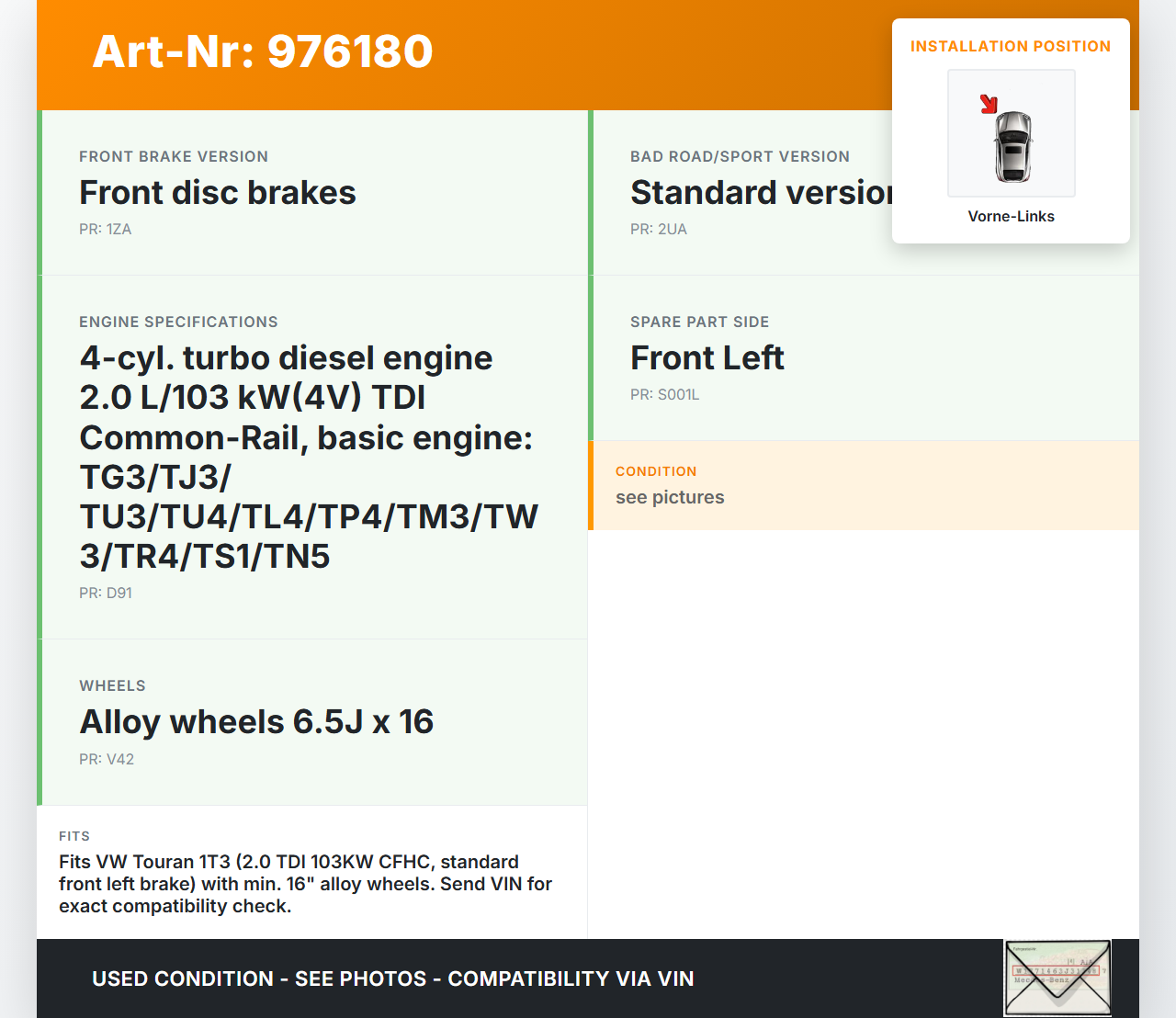This screenshot has height=1018, width=1176.
Task: Click the CONDITION label
Action: tap(656, 471)
